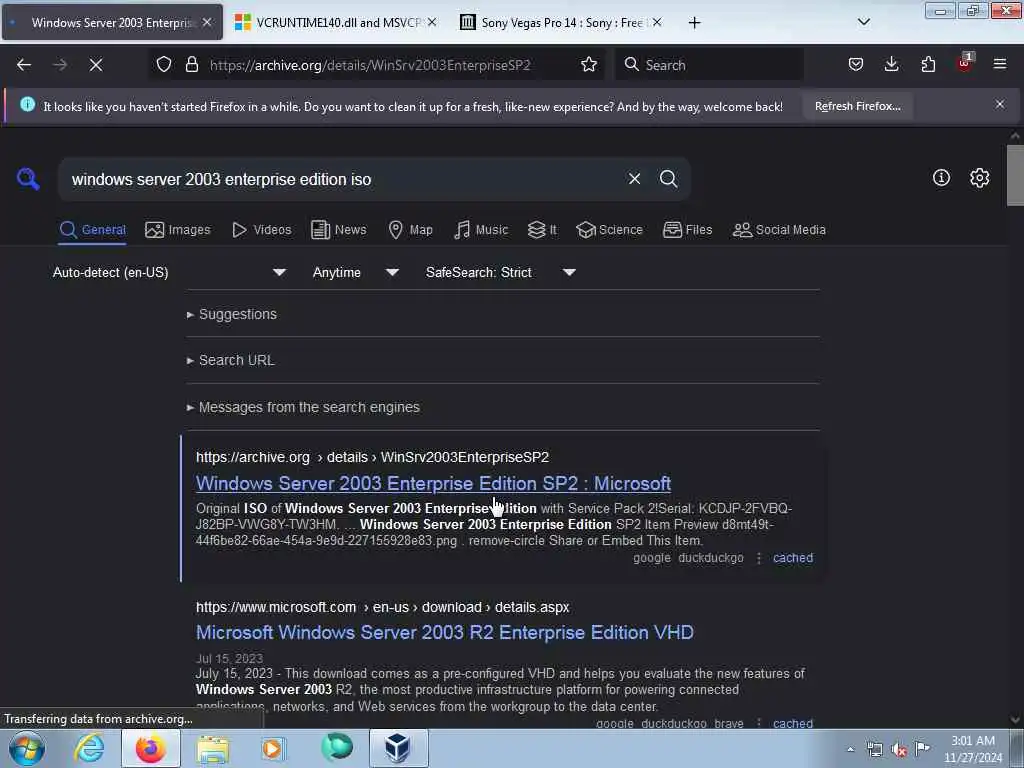Show hidden system tray icons

tap(850, 749)
